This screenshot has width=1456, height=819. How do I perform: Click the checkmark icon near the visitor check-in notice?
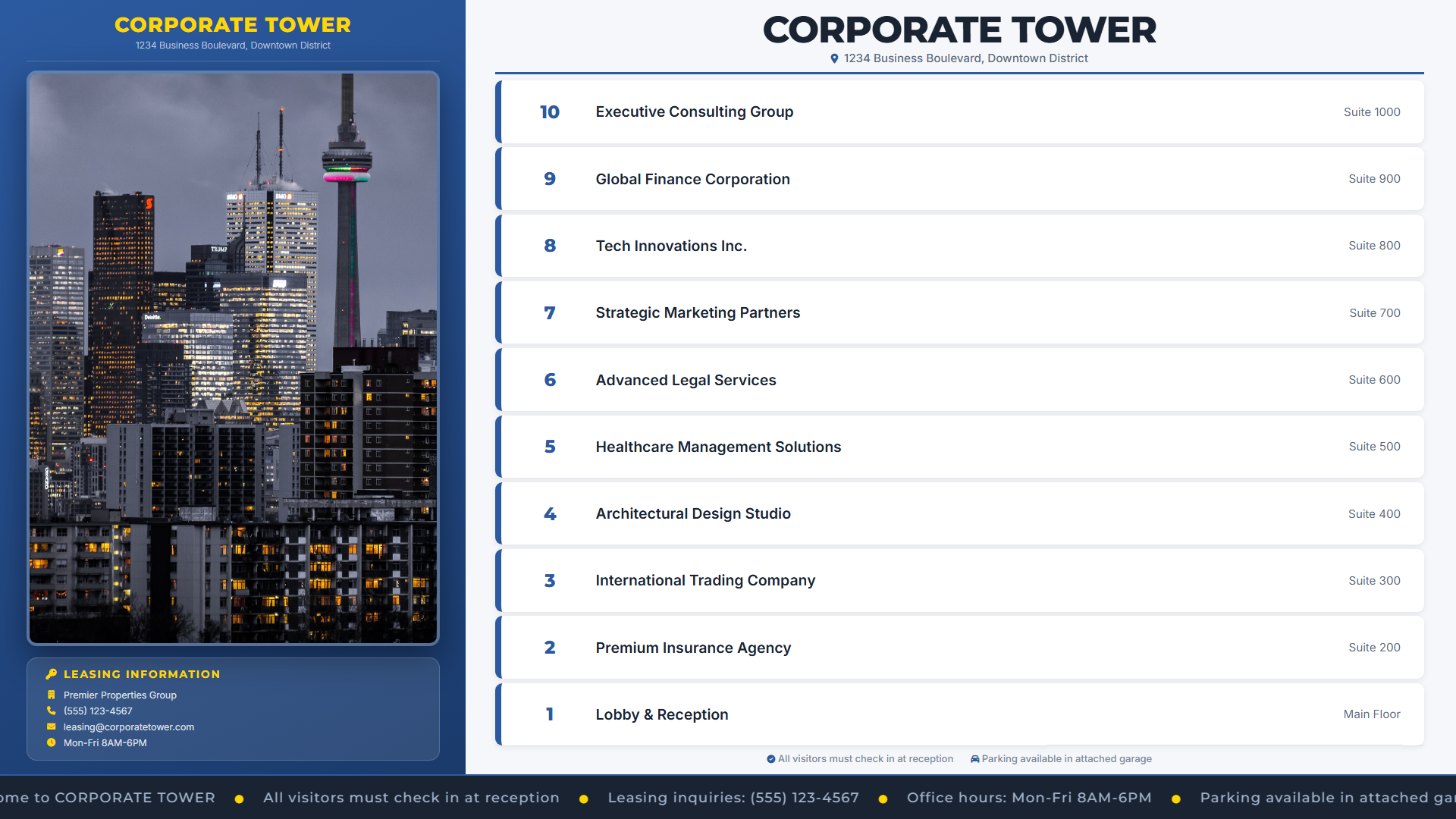pyautogui.click(x=772, y=758)
